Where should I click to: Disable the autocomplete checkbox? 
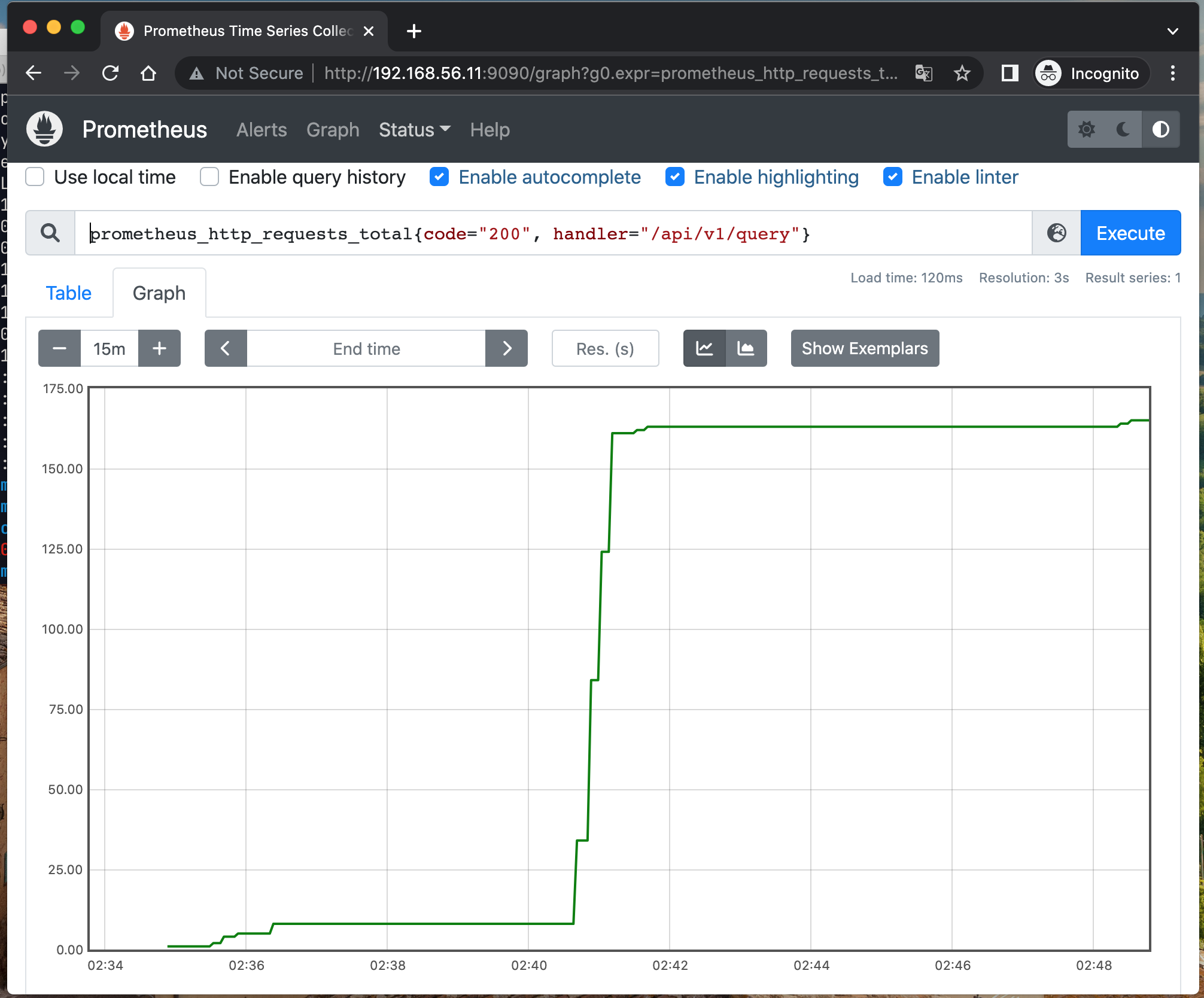pos(439,177)
